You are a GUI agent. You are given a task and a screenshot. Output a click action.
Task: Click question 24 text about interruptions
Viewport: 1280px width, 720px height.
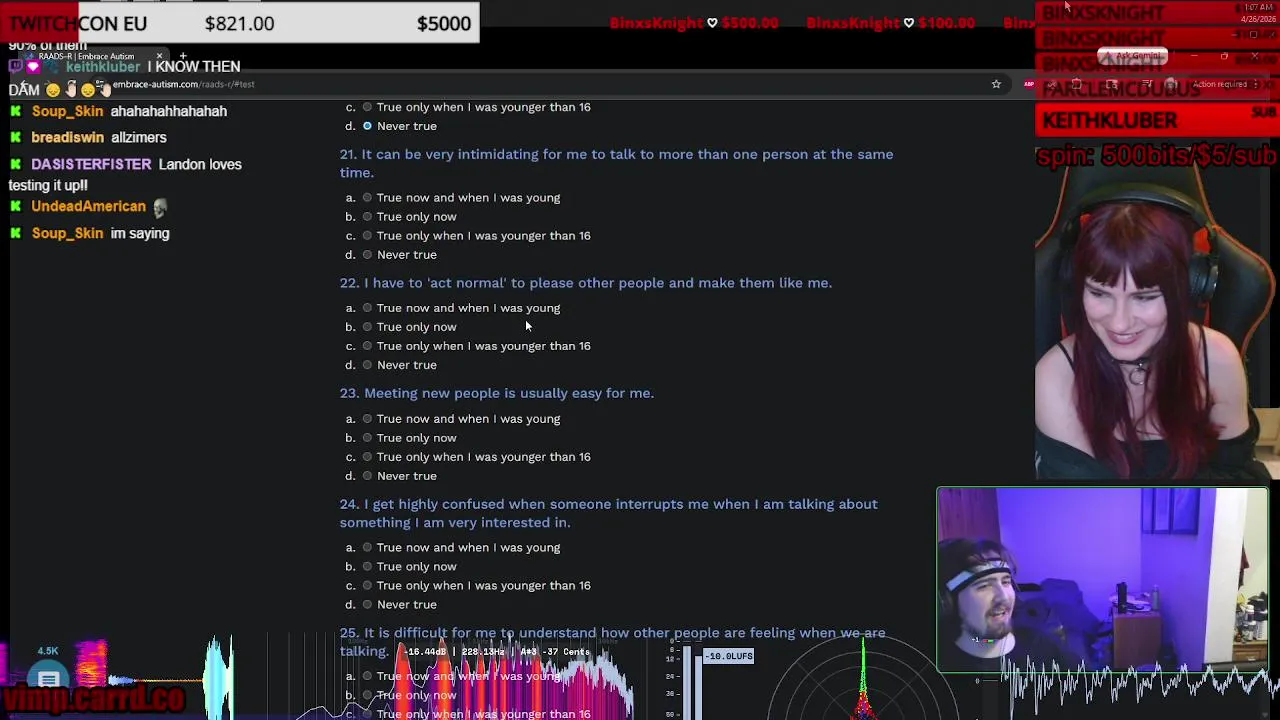click(608, 513)
